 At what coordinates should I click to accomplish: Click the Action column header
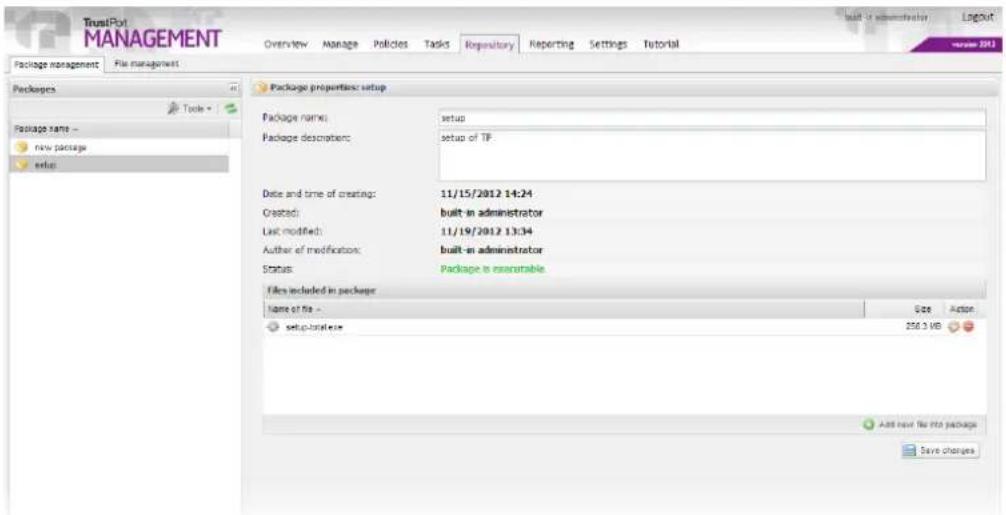point(961,309)
